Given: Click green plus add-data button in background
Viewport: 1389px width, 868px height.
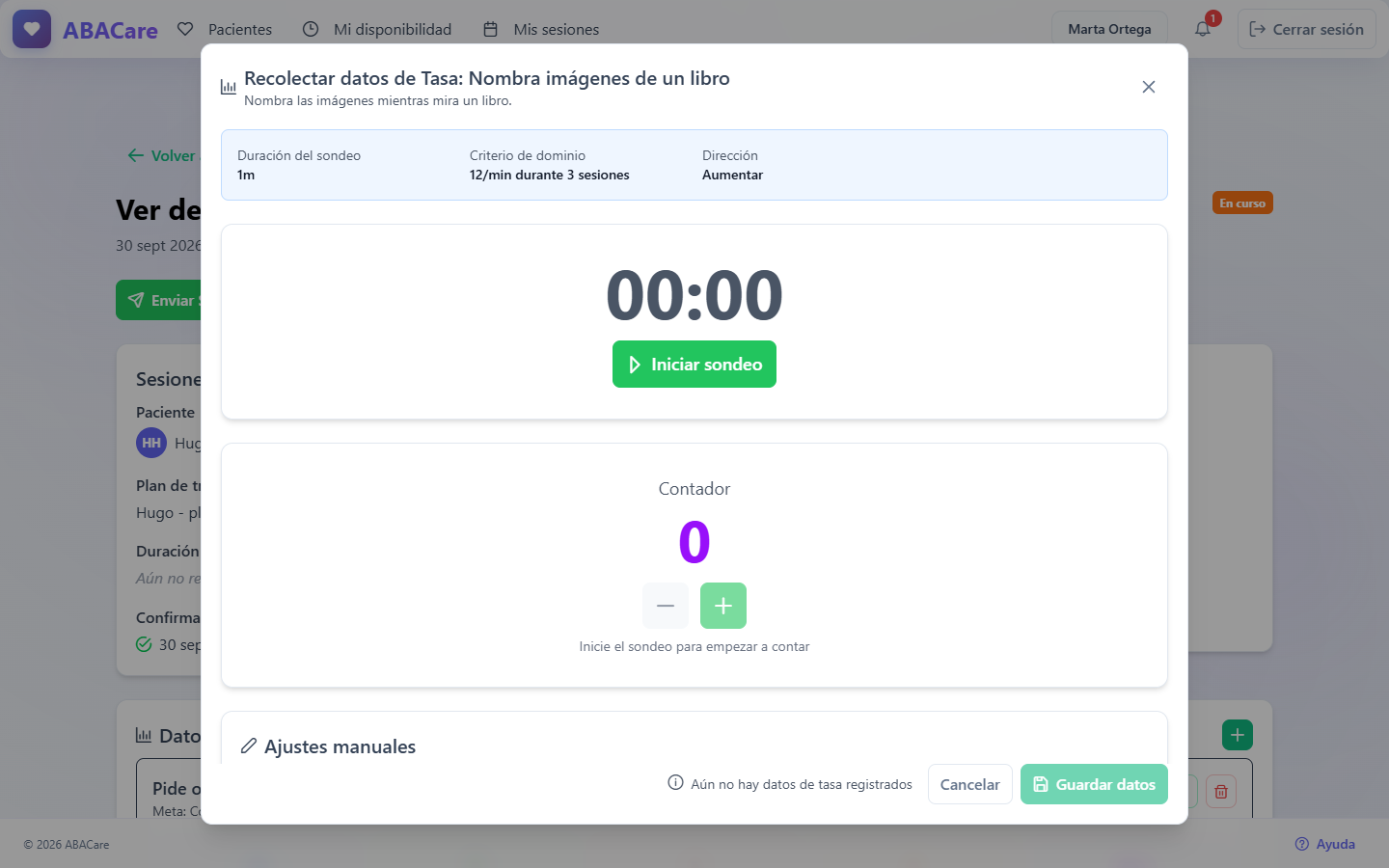Looking at the screenshot, I should click(1238, 735).
